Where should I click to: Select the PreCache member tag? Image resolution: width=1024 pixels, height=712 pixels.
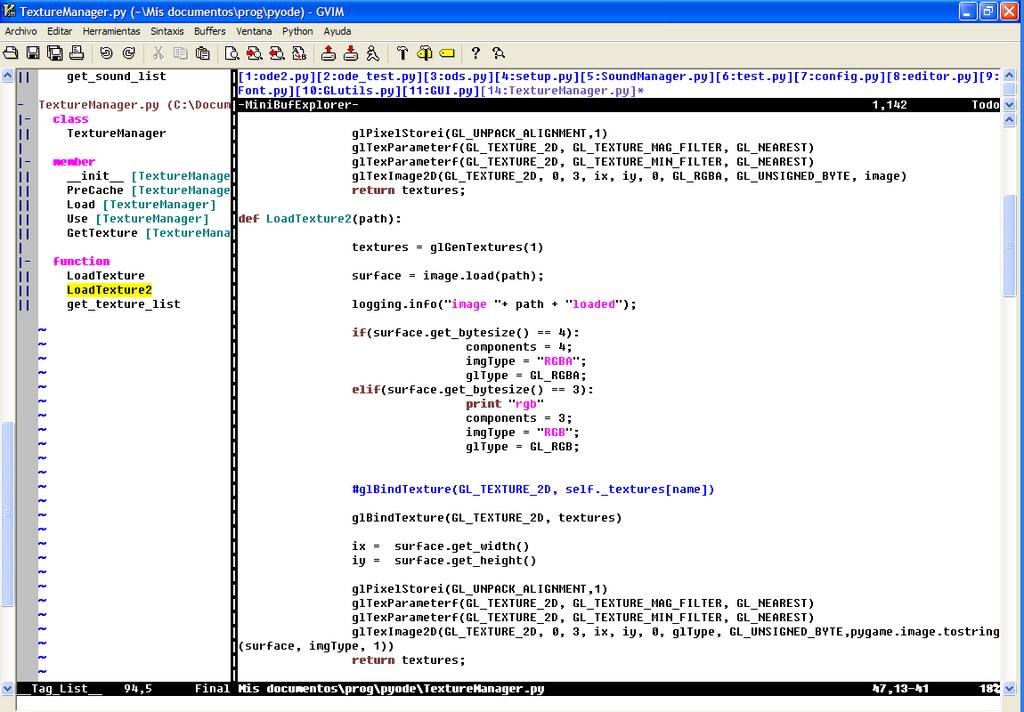pos(148,190)
